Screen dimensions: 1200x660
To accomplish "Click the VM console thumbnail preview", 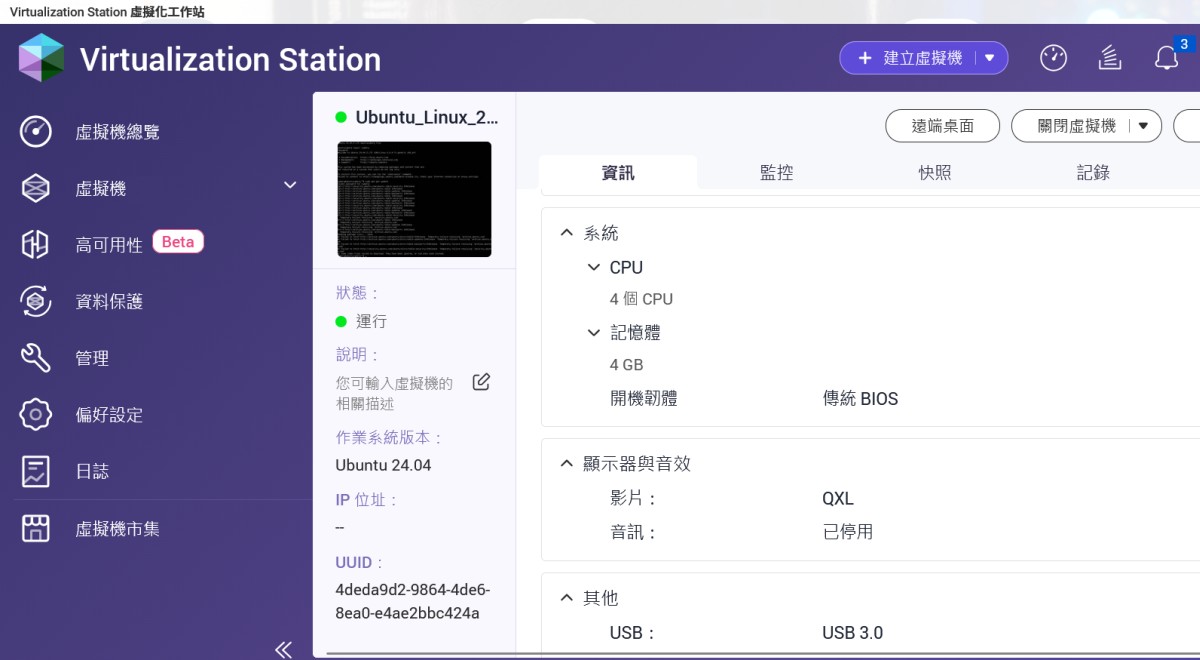I will point(414,199).
